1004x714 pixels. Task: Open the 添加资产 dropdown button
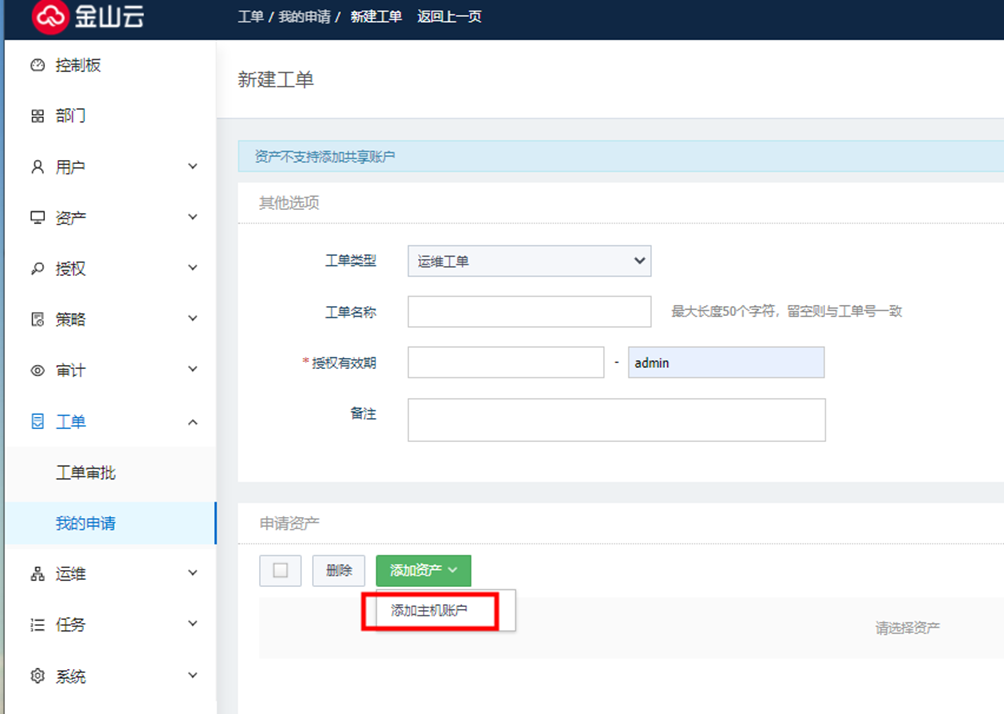[x=423, y=570]
